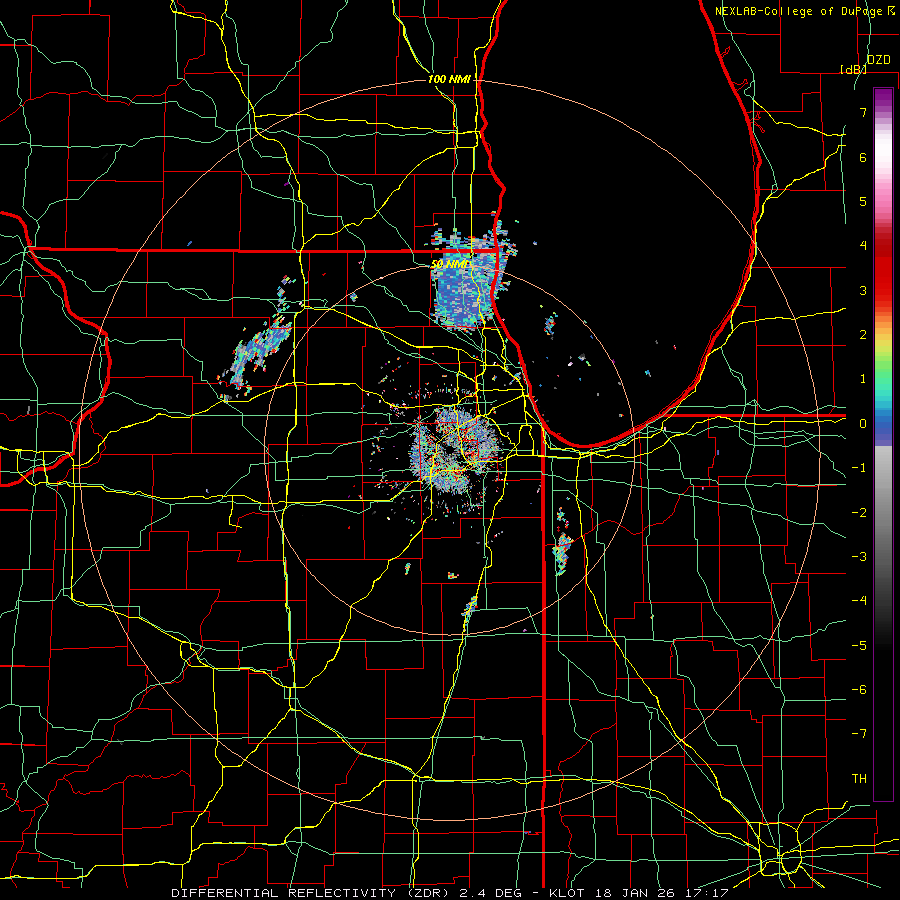Click the 2.4 DEG elevation text
900x900 pixels.
tap(490, 893)
